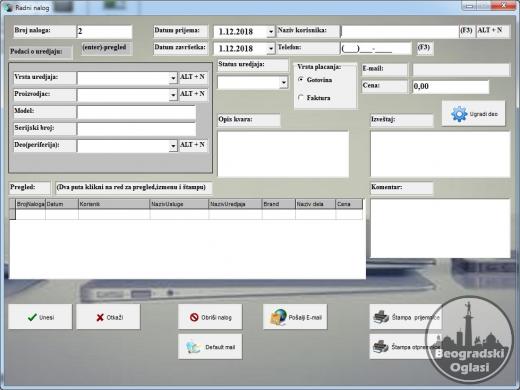Click the NazivUsluge column header
Screen dimensions: 520x390
179,204
